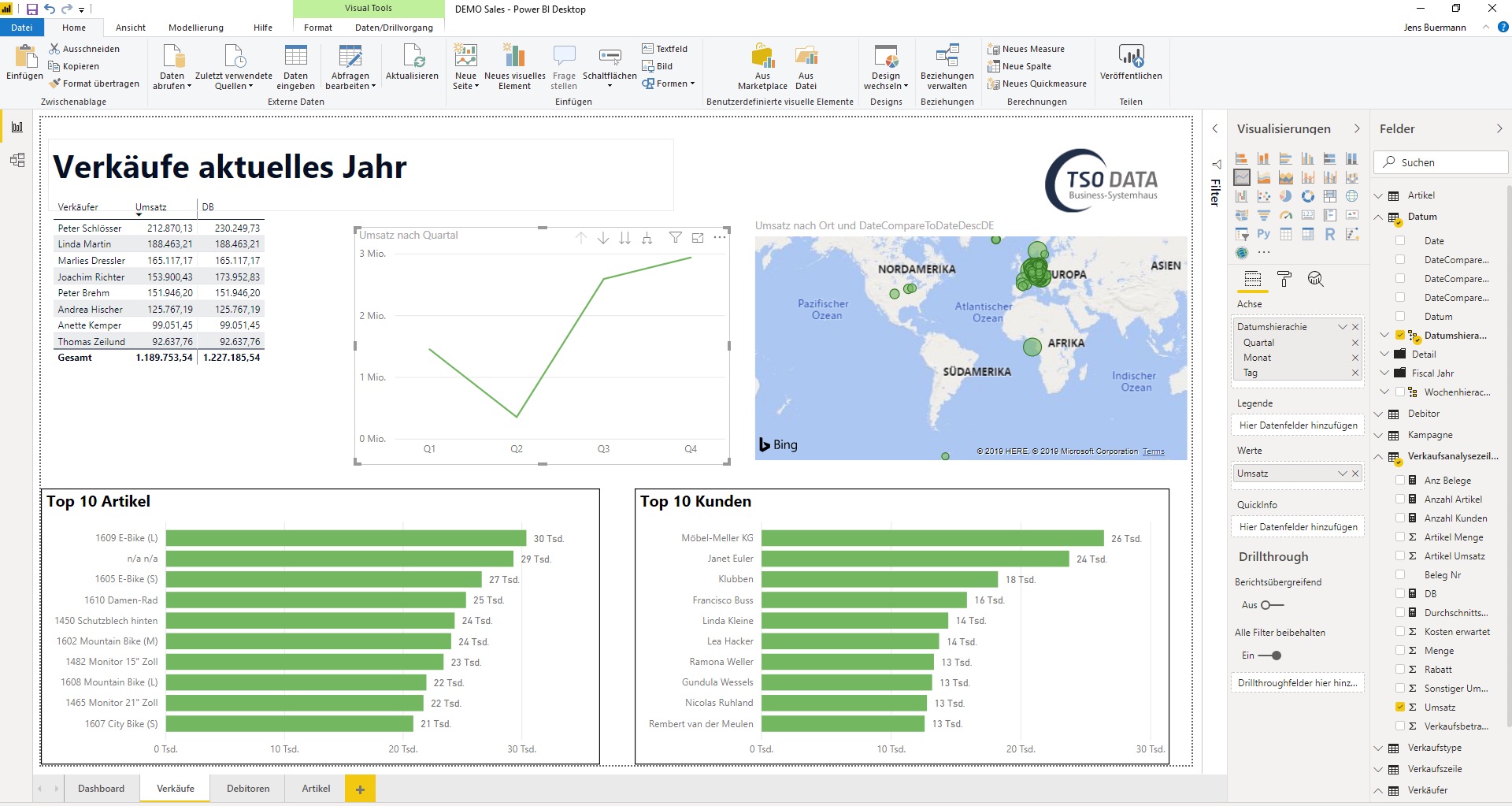Click the filter icon on Umsatz nach Quartal

click(676, 238)
